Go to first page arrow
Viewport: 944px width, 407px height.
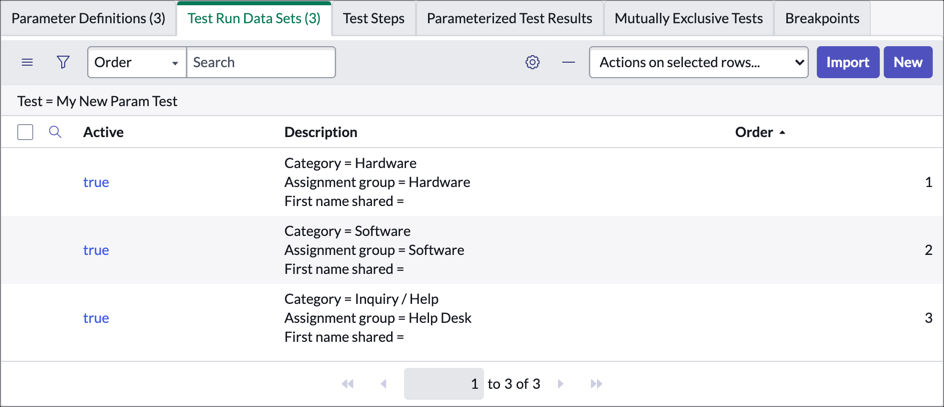pos(347,384)
